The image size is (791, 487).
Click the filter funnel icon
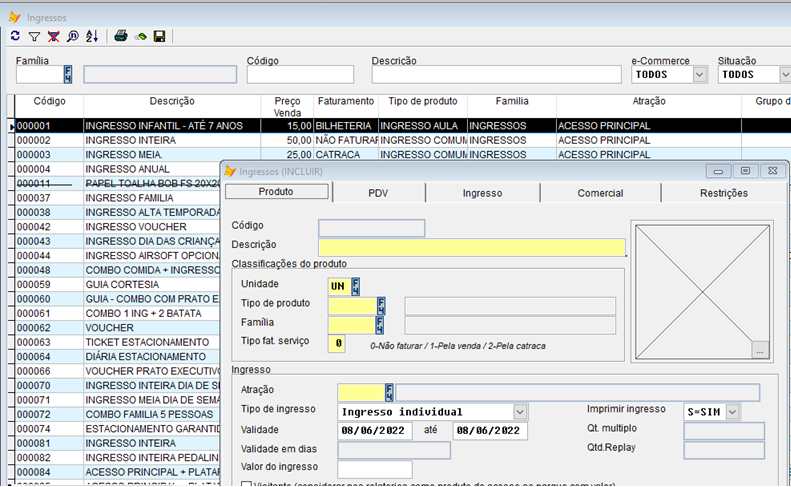[34, 36]
